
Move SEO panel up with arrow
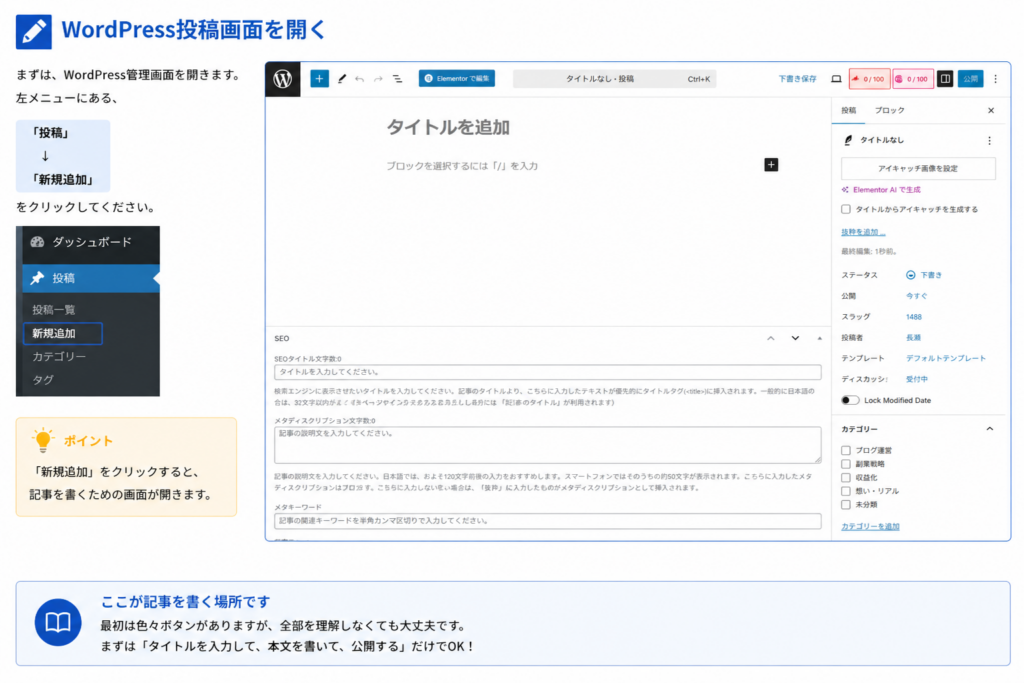click(771, 338)
